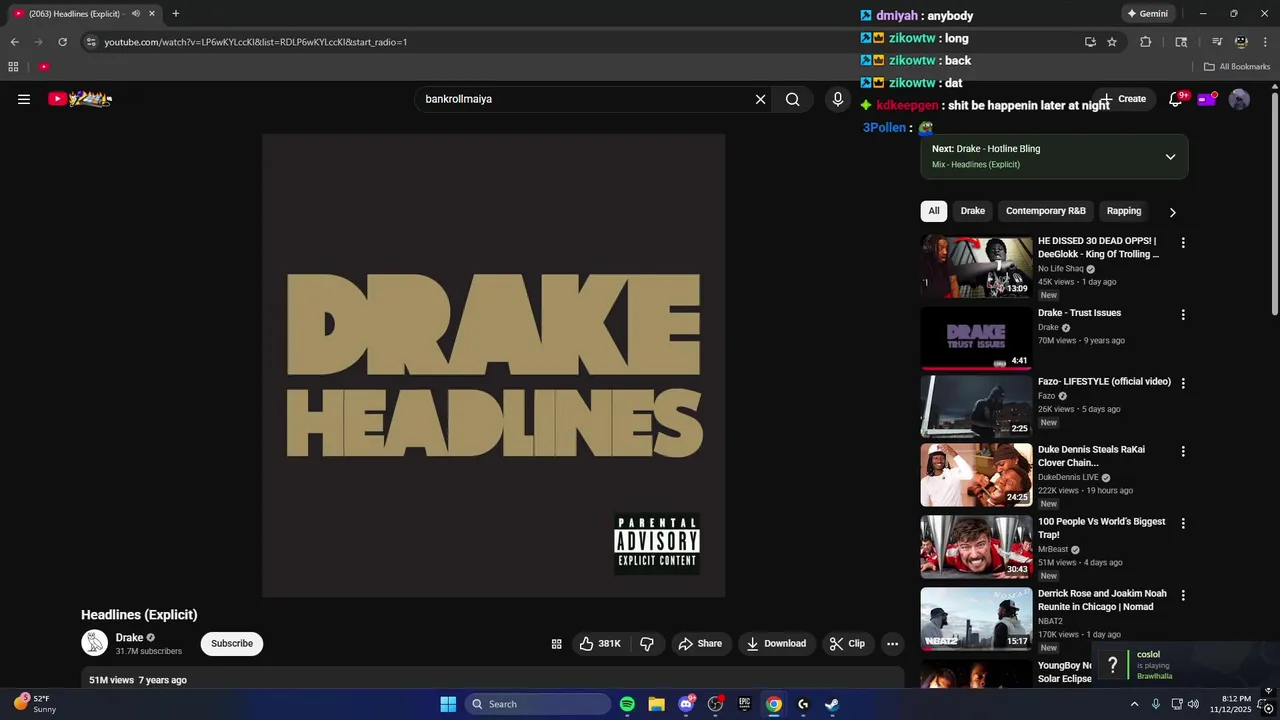Subscribe to Drake's channel
The height and width of the screenshot is (720, 1280).
point(232,644)
